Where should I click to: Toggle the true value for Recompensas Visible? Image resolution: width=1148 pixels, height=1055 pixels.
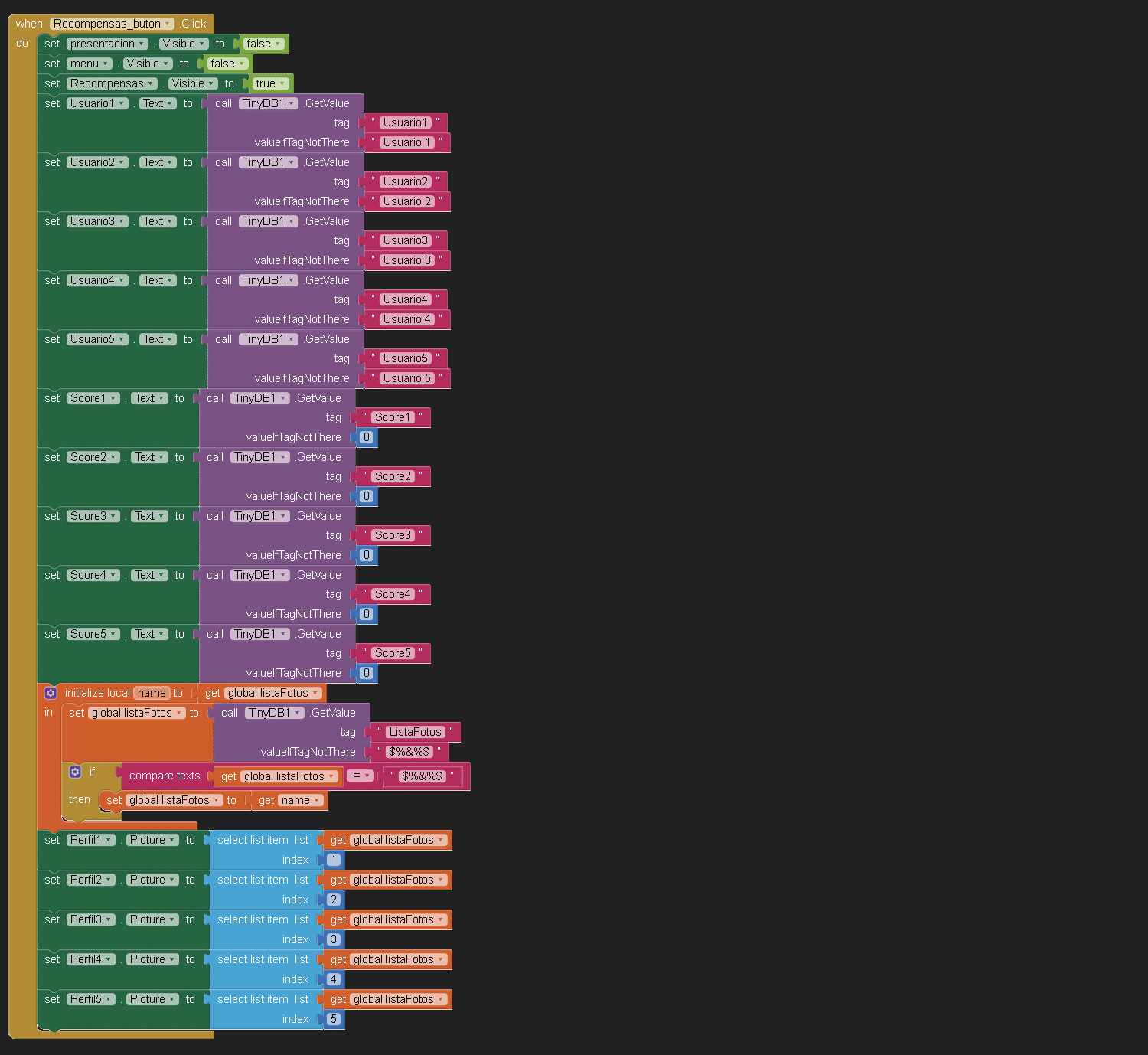270,83
